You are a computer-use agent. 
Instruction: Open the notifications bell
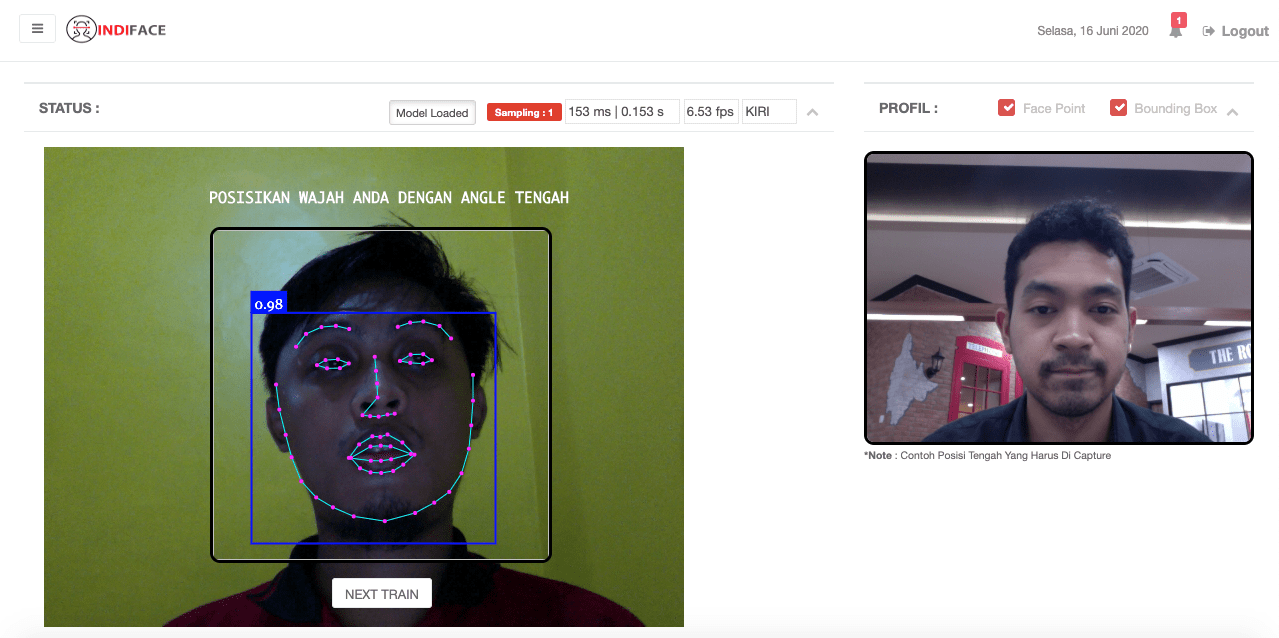(1176, 32)
